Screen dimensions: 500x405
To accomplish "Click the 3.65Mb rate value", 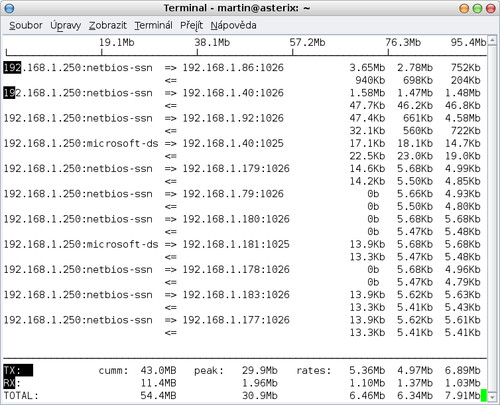I will (367, 68).
